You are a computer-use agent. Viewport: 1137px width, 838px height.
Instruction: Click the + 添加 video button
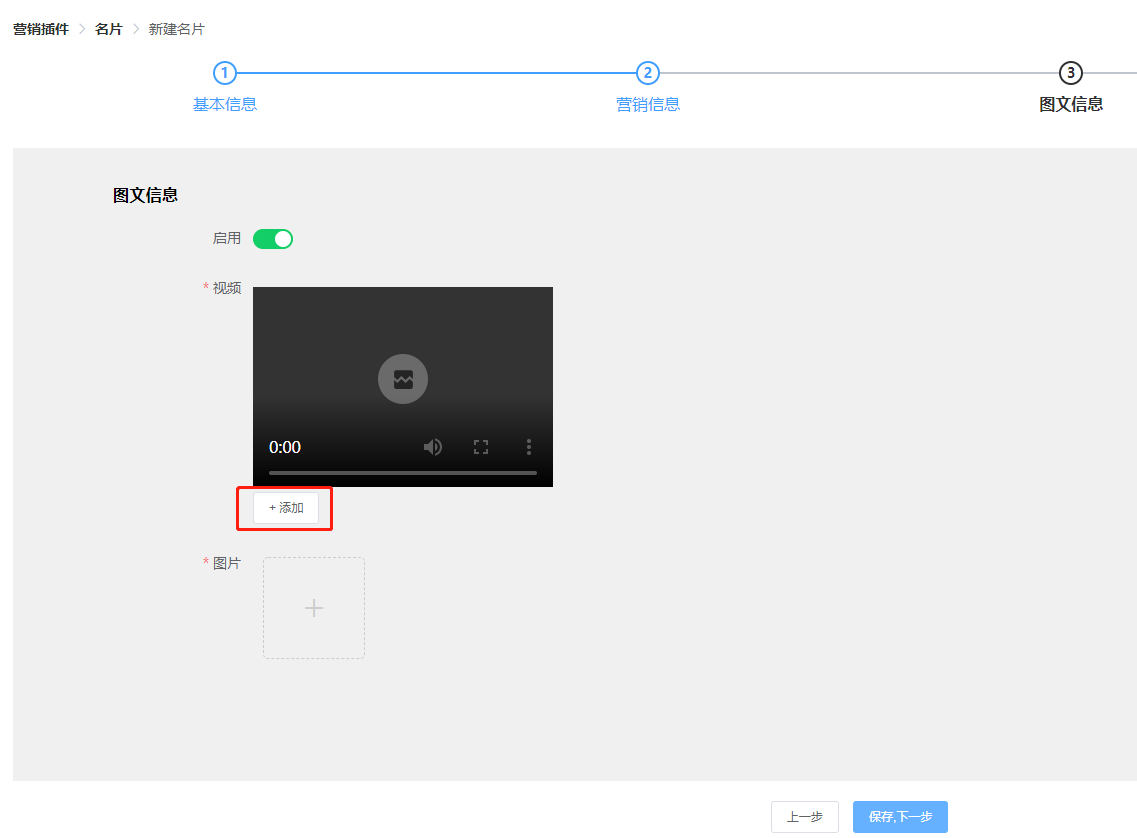coord(286,508)
